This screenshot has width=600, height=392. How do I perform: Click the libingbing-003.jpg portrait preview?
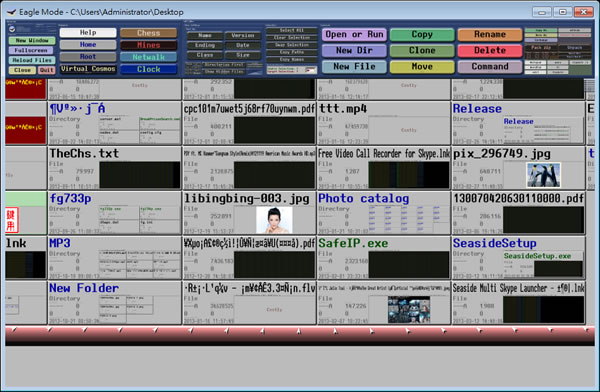pyautogui.click(x=274, y=220)
